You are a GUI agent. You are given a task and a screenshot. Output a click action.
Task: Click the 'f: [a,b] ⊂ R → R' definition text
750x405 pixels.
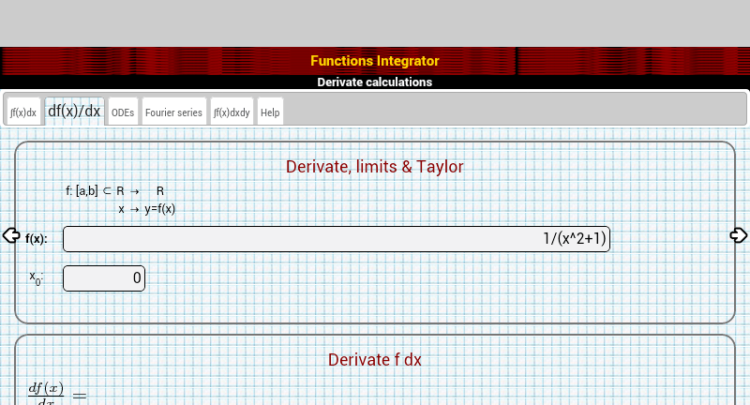pyautogui.click(x=115, y=191)
